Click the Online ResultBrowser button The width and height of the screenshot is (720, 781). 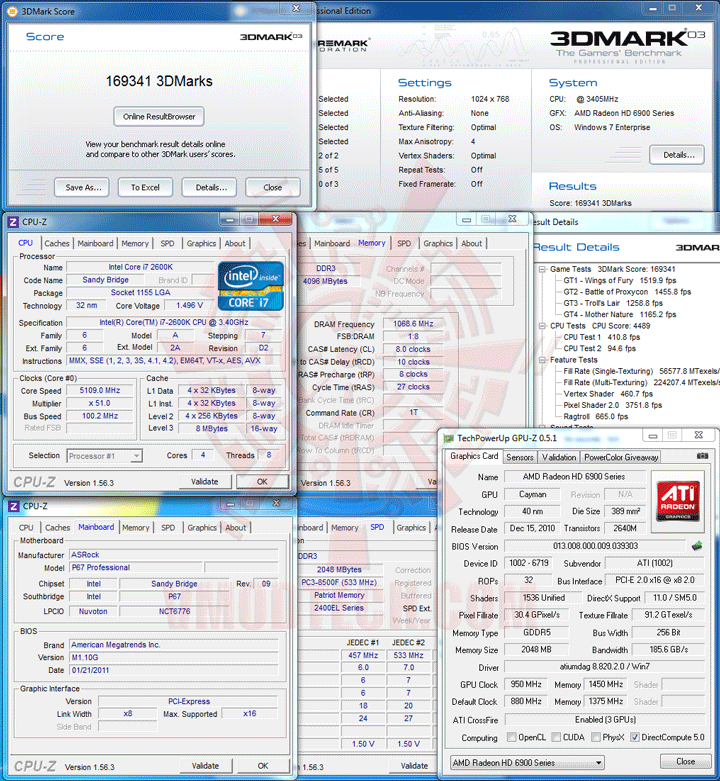point(159,117)
